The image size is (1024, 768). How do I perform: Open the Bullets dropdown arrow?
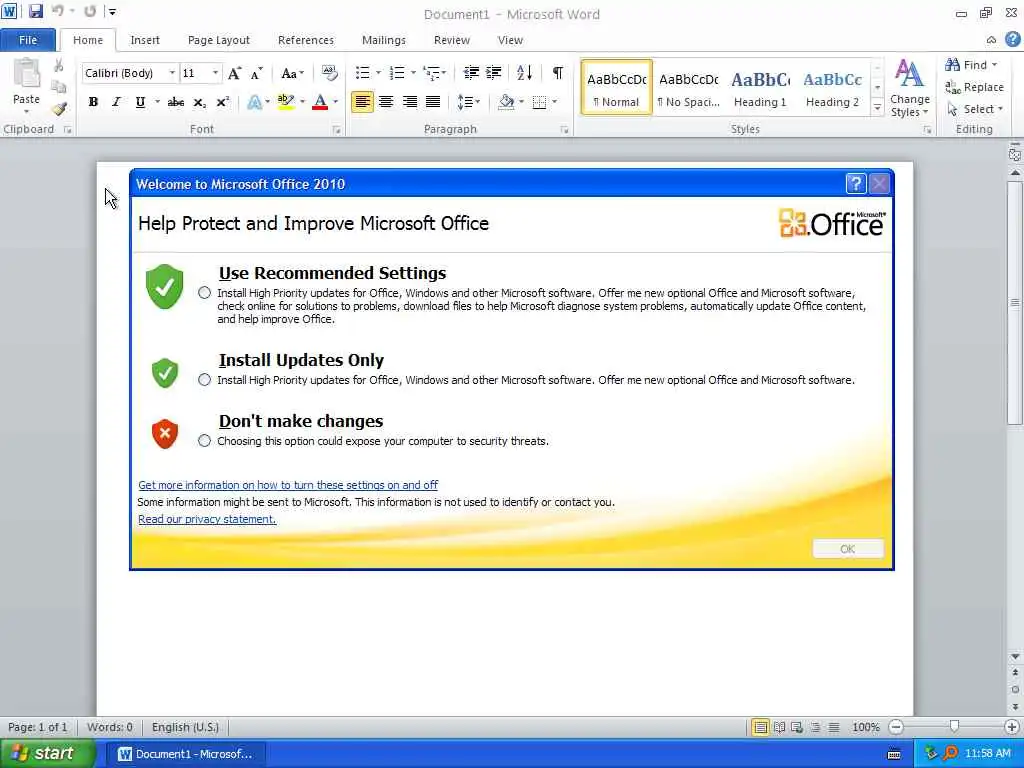coord(378,72)
